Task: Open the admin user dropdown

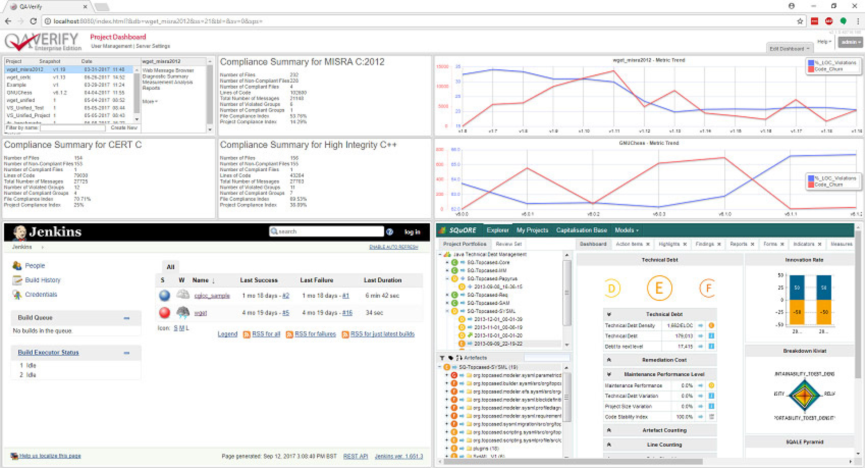Action: [850, 42]
